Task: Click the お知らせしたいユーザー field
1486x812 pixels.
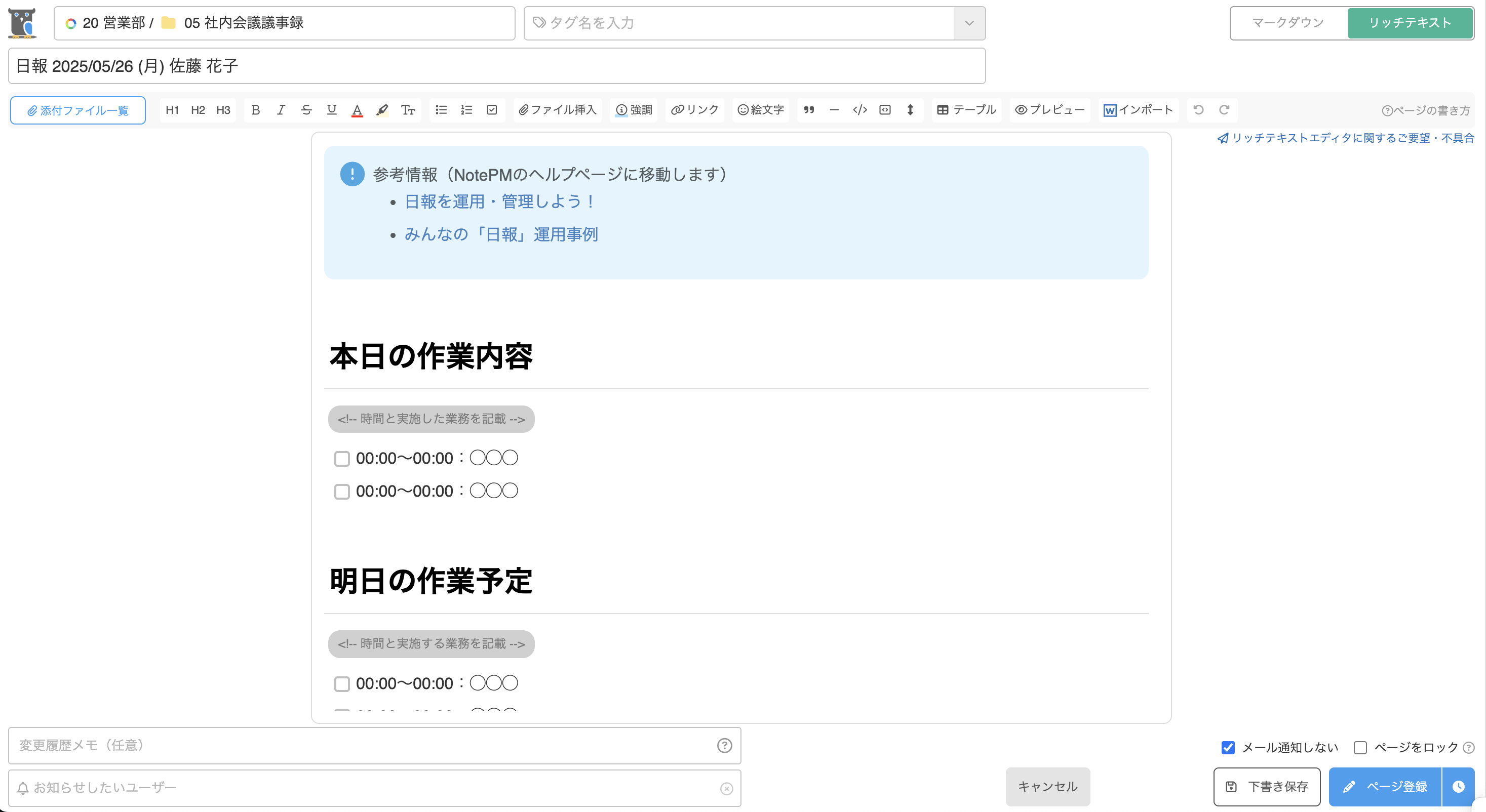Action: 374,788
